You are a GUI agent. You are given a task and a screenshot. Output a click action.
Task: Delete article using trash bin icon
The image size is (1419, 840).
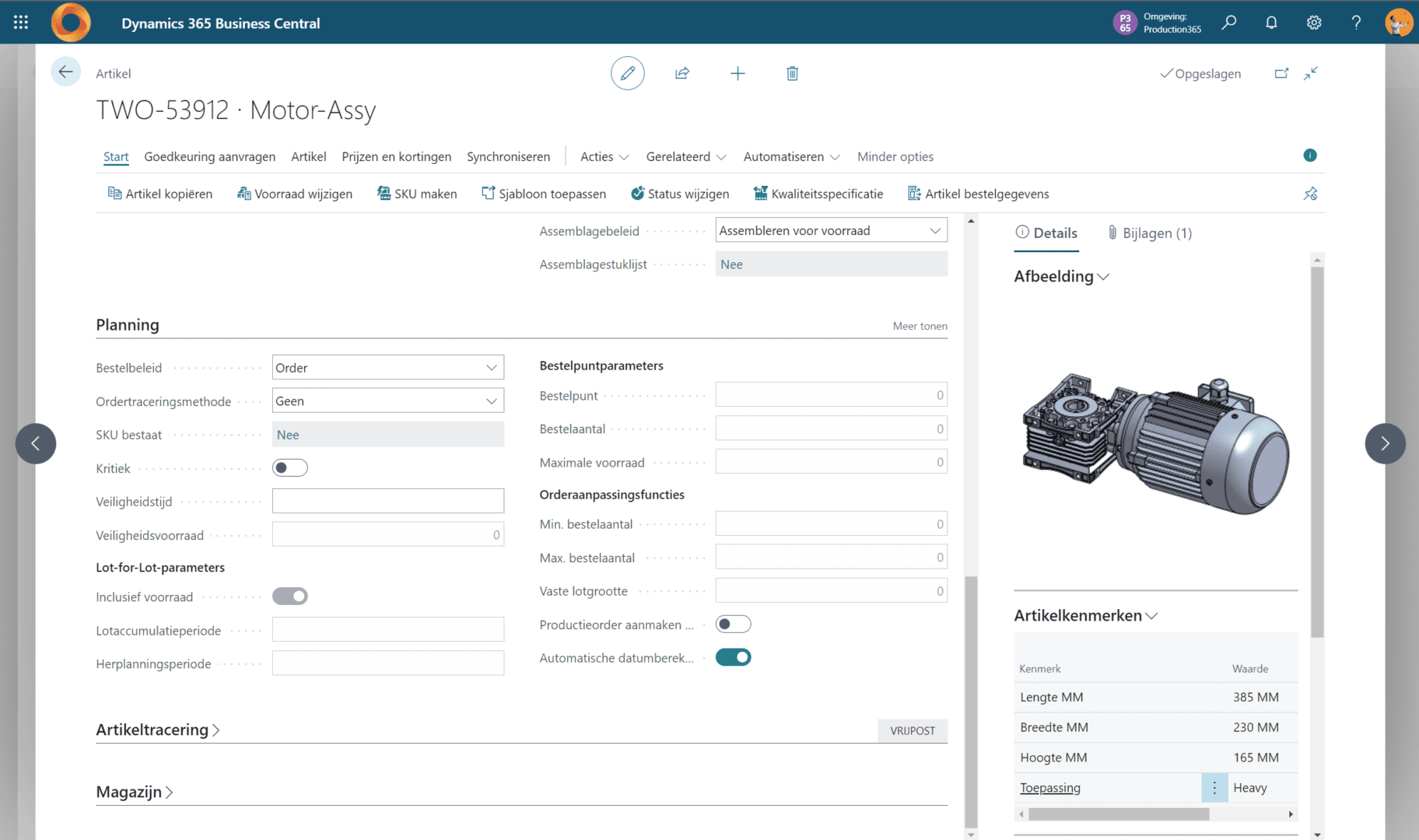[792, 73]
